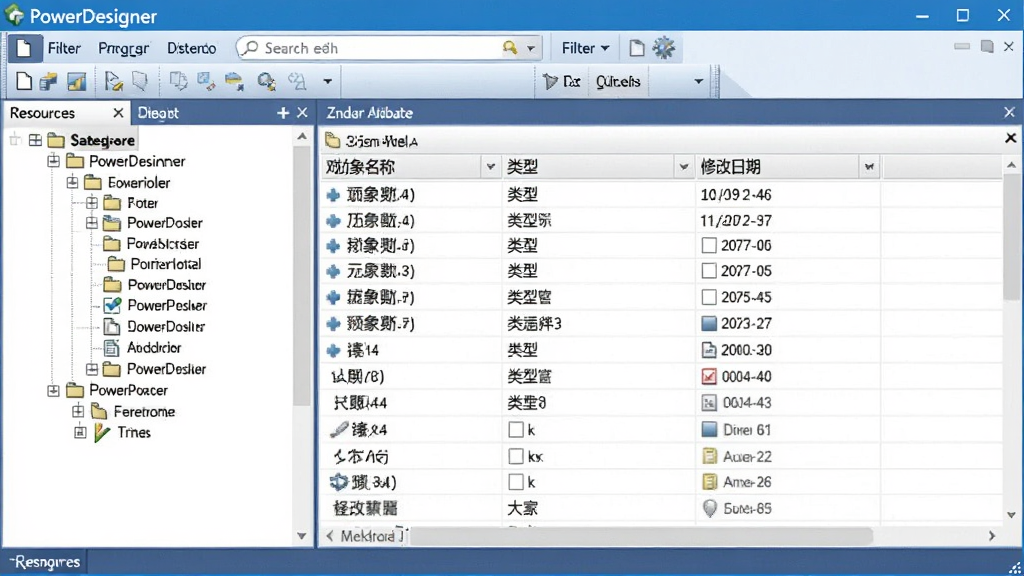Click the blue plus icon on the 10/09 2-46 row
This screenshot has width=1024, height=576.
click(x=334, y=195)
